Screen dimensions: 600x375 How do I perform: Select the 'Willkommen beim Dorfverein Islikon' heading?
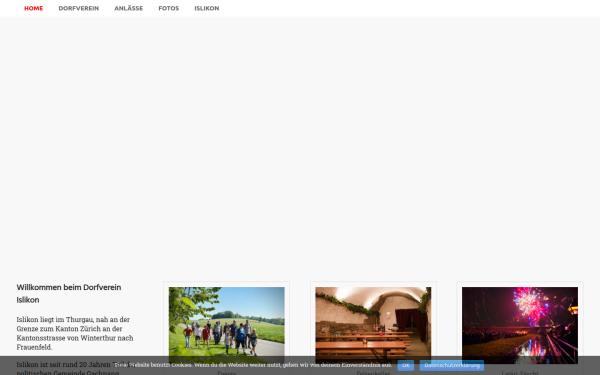point(69,293)
